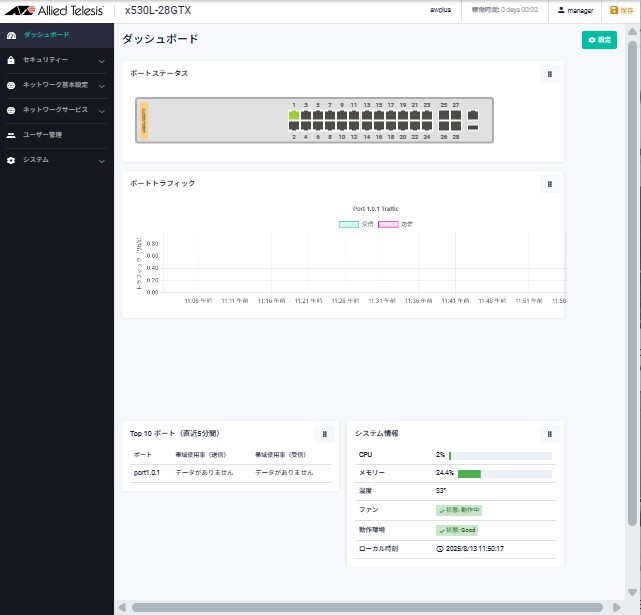Open the システム情報 panel options icon

tap(549, 434)
